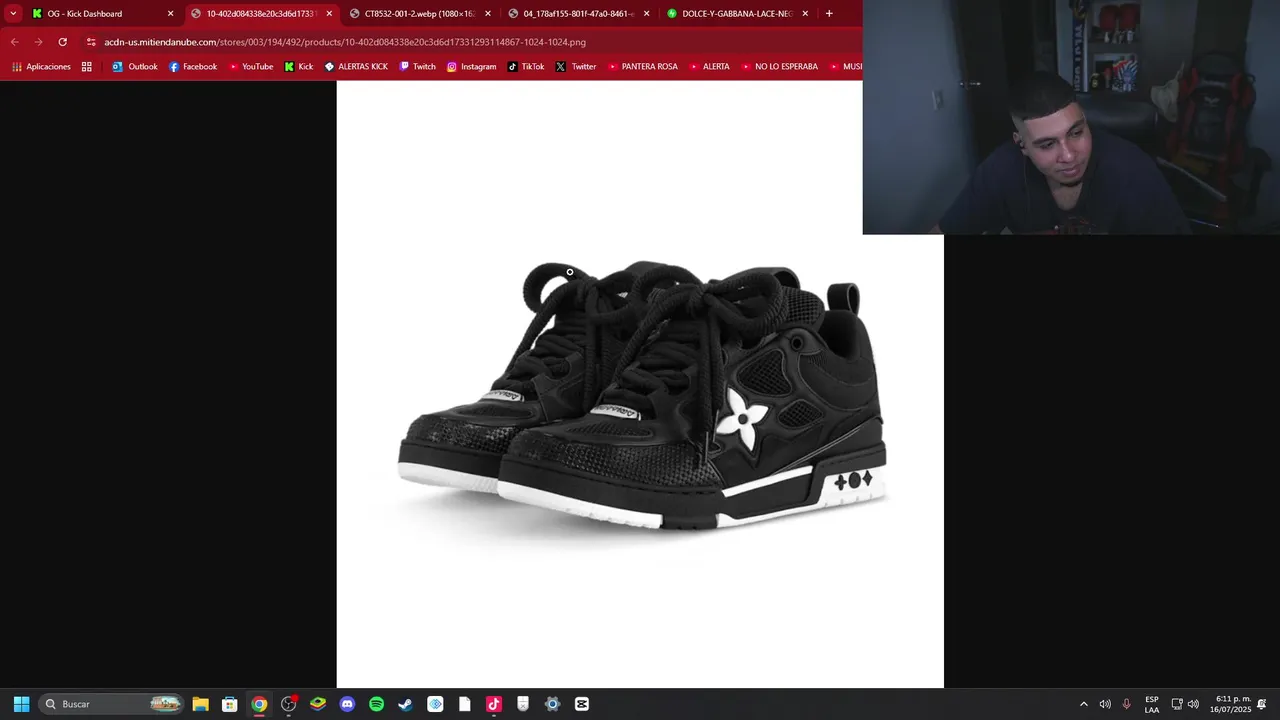Open the tab groups grid icon
Image resolution: width=1280 pixels, height=720 pixels.
click(x=87, y=67)
